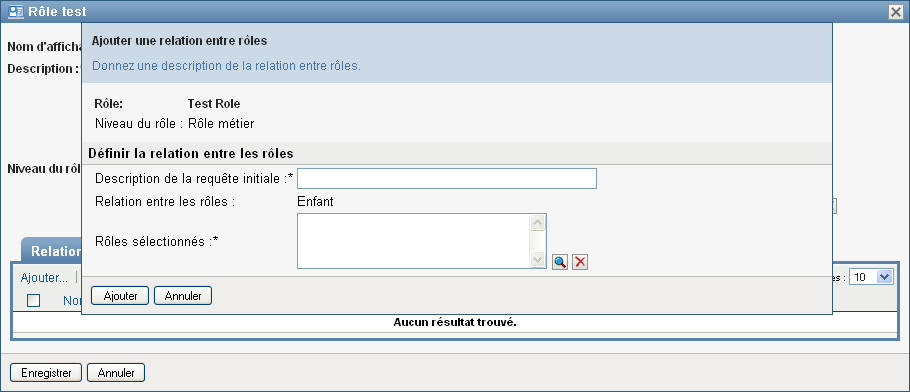
Task: Open the rows-per-page dropdown showing 10
Action: (x=871, y=277)
